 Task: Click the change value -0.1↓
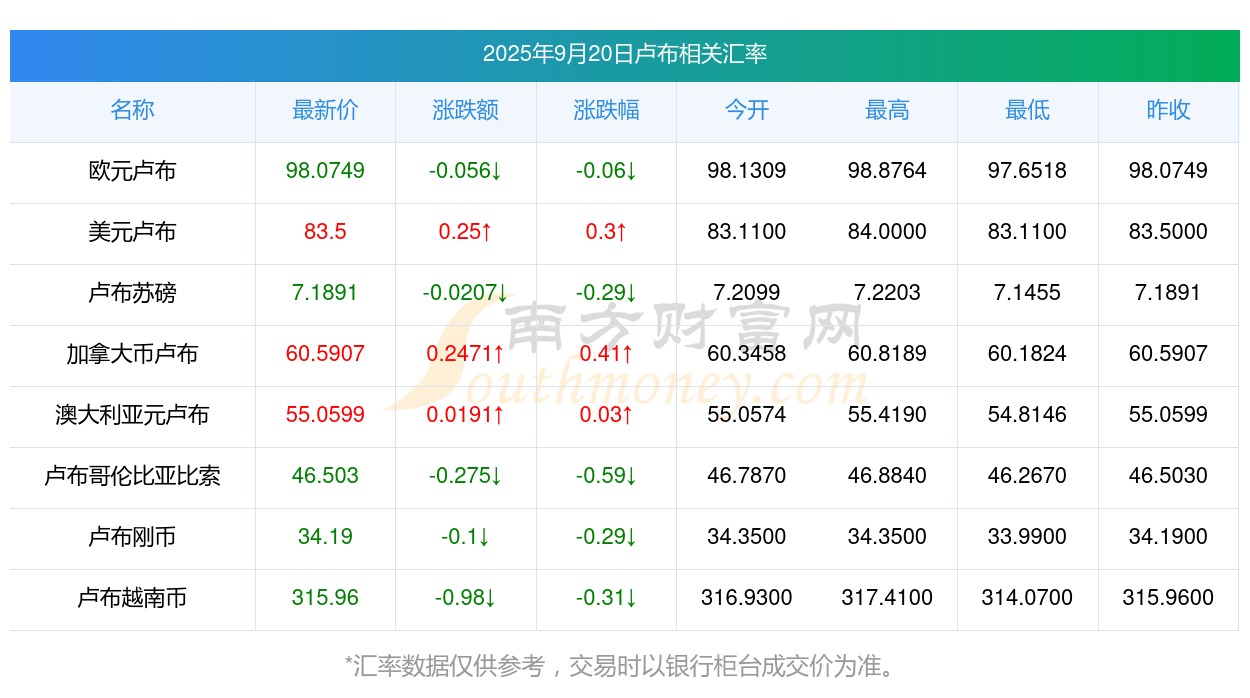tap(465, 537)
